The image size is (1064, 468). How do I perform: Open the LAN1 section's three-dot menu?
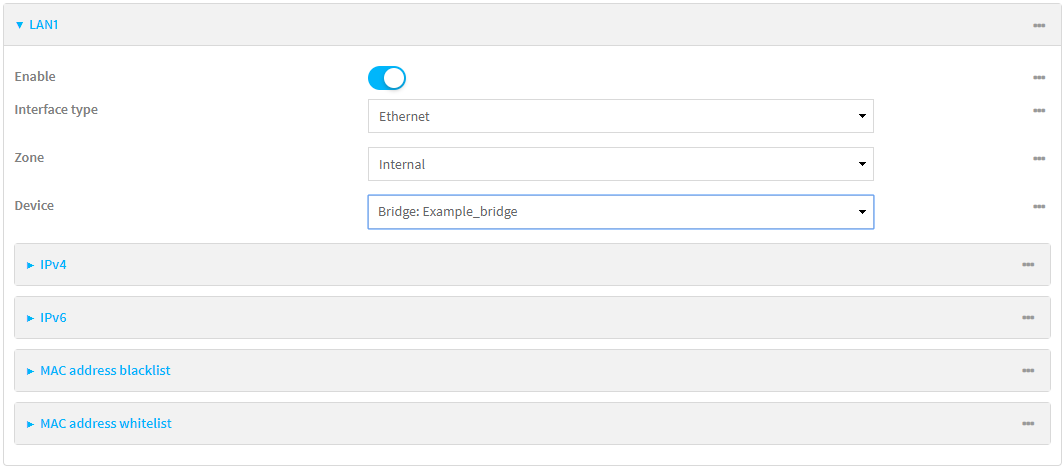point(1039,25)
